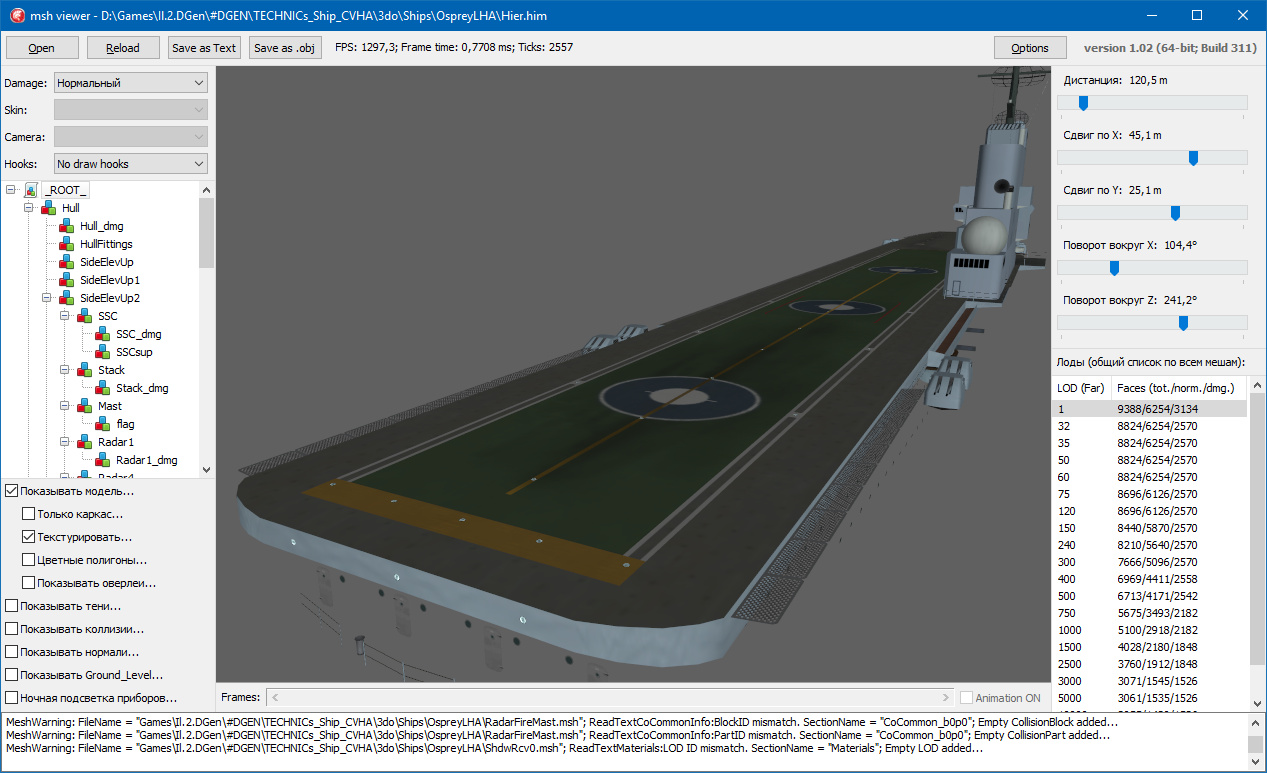Open the Damage dropdown
Viewport: 1267px width, 773px height.
point(130,83)
